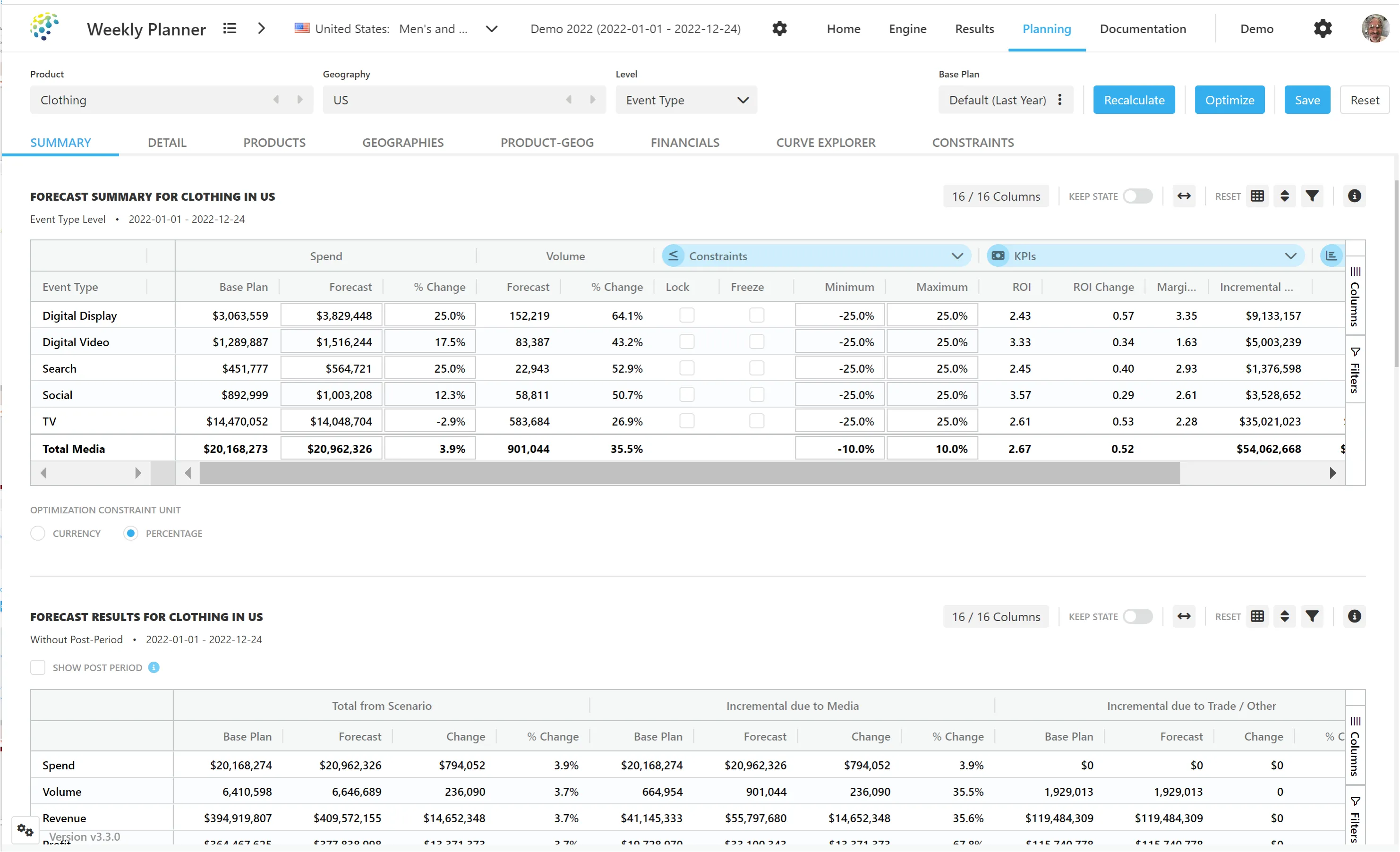Open scenario settings gear after Demo 2022 dates
1400x852 pixels.
point(779,28)
